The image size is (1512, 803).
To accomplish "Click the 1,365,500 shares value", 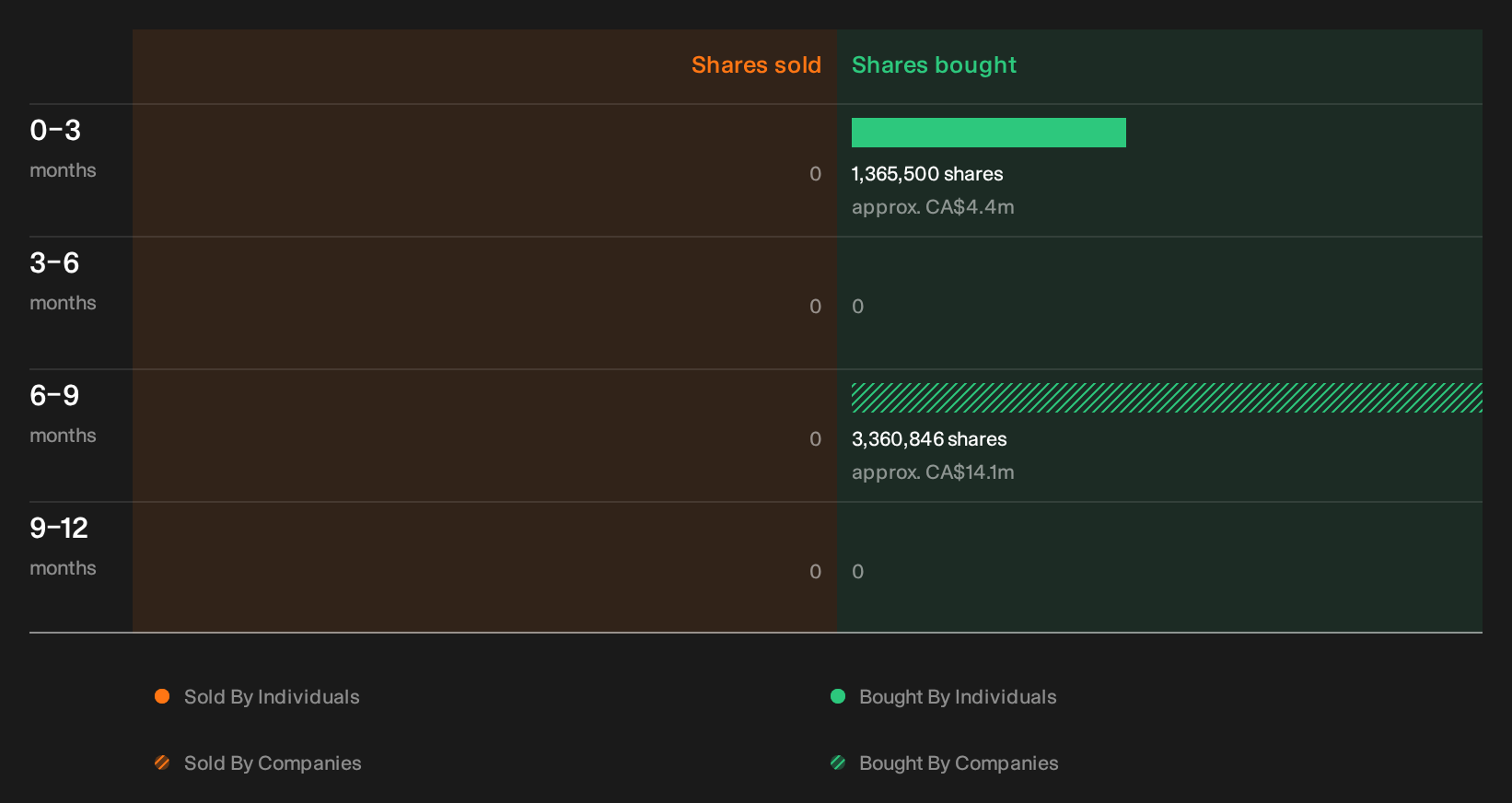I will point(927,174).
